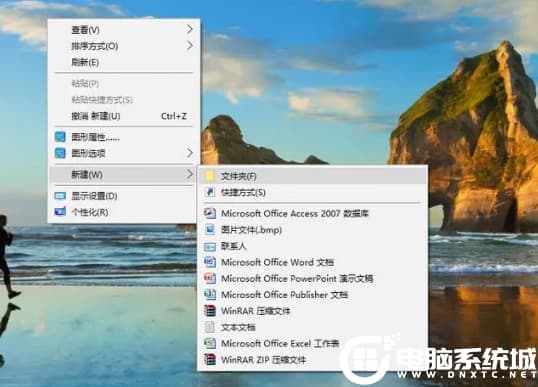Click the bmp image file icon
This screenshot has height=387, width=538.
click(x=210, y=229)
